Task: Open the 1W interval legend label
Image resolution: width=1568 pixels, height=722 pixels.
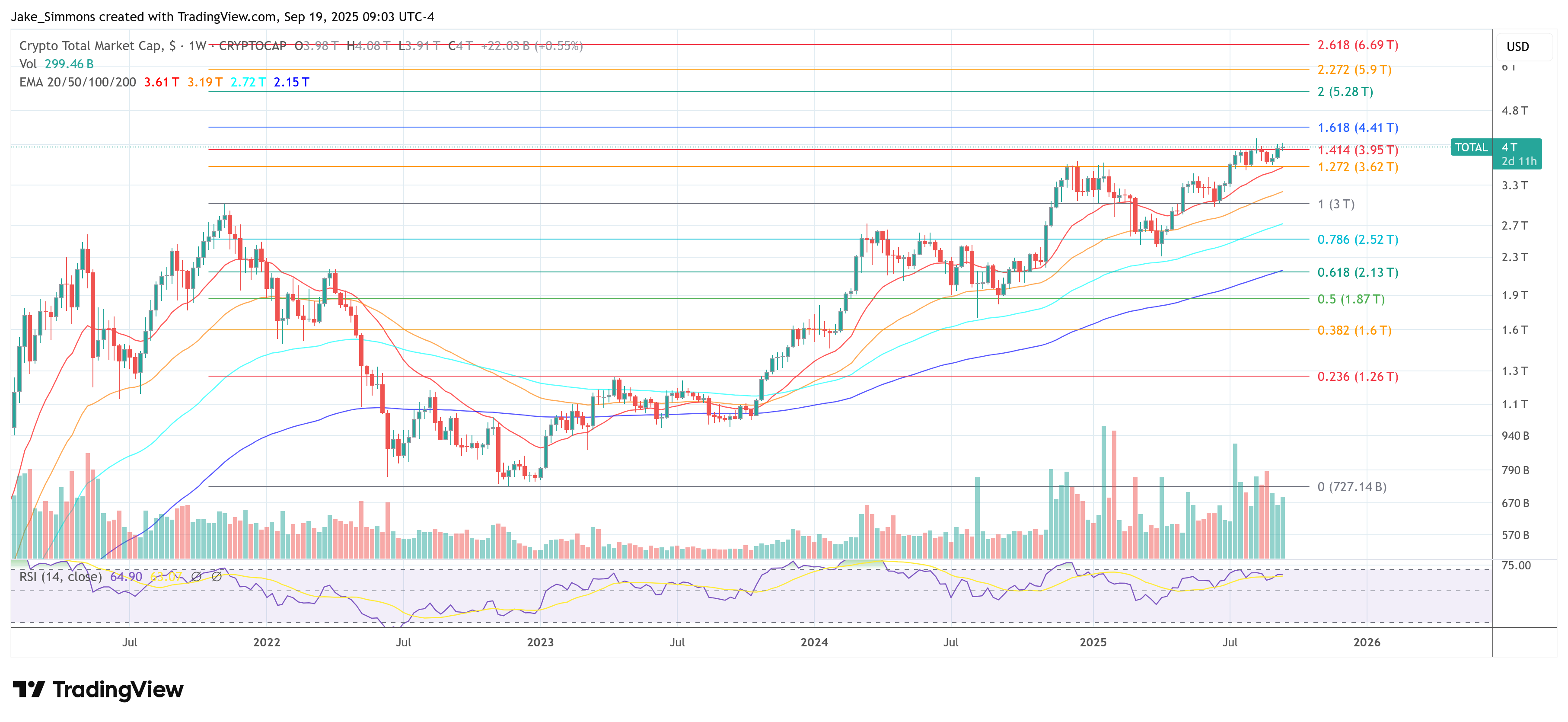Action: point(197,46)
